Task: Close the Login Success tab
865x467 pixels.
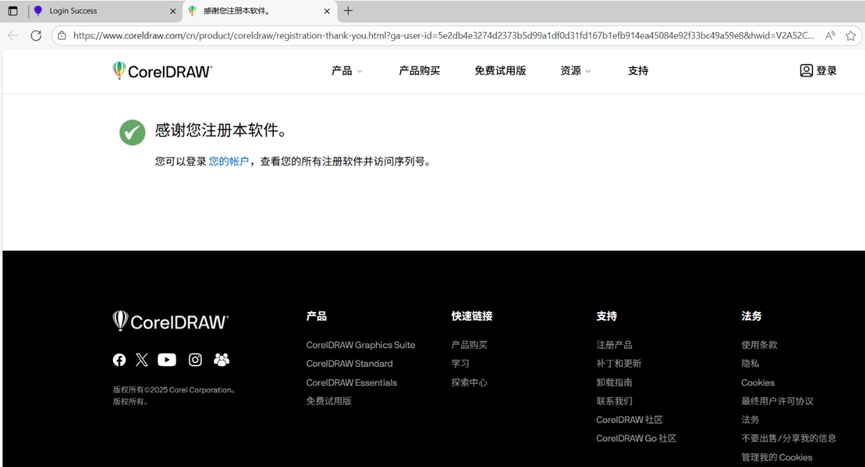Action: [172, 11]
